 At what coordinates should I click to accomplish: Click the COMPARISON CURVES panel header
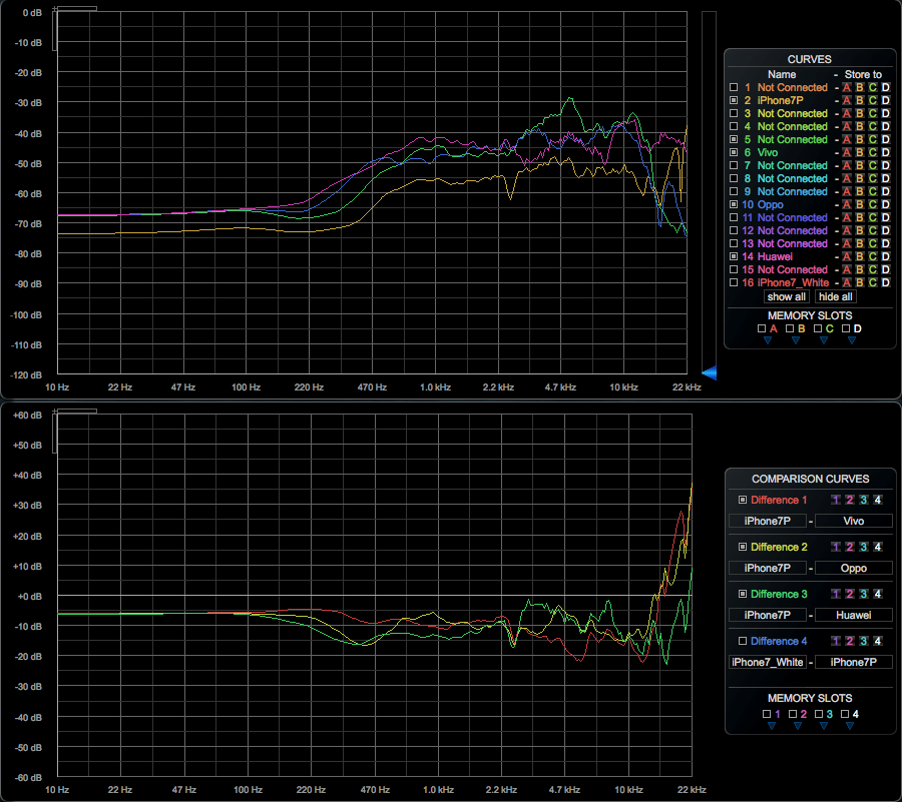click(810, 479)
